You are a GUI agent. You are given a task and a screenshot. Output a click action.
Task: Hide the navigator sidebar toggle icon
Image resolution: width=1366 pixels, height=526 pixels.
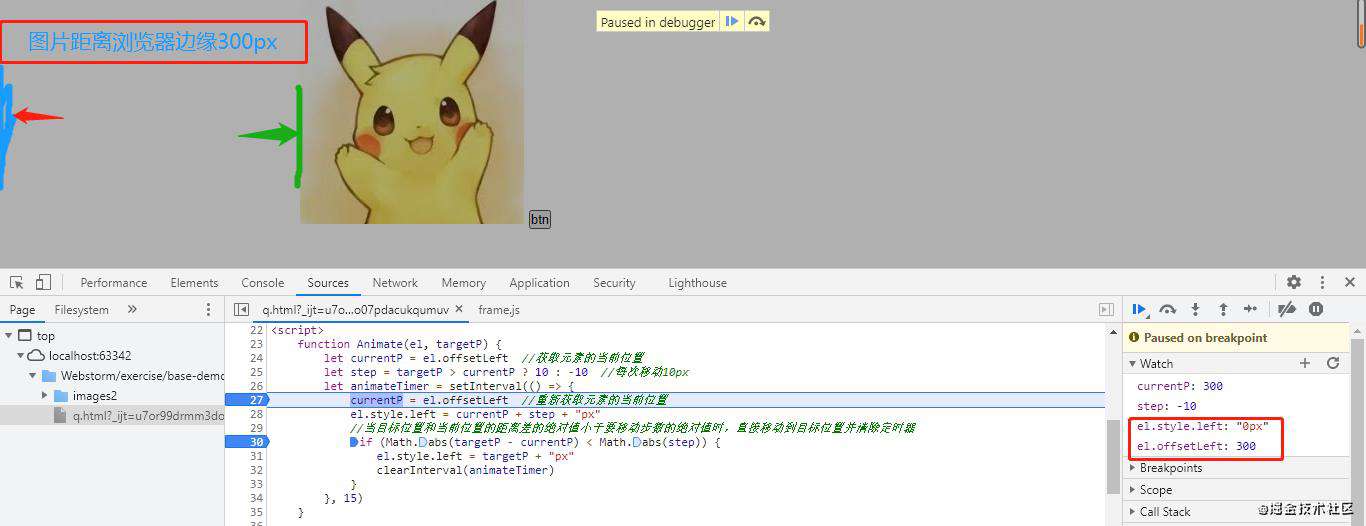[241, 310]
